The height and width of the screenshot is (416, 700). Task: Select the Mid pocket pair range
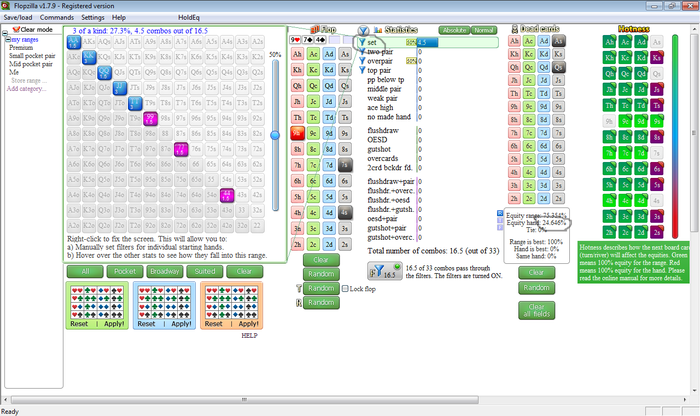click(x=31, y=64)
